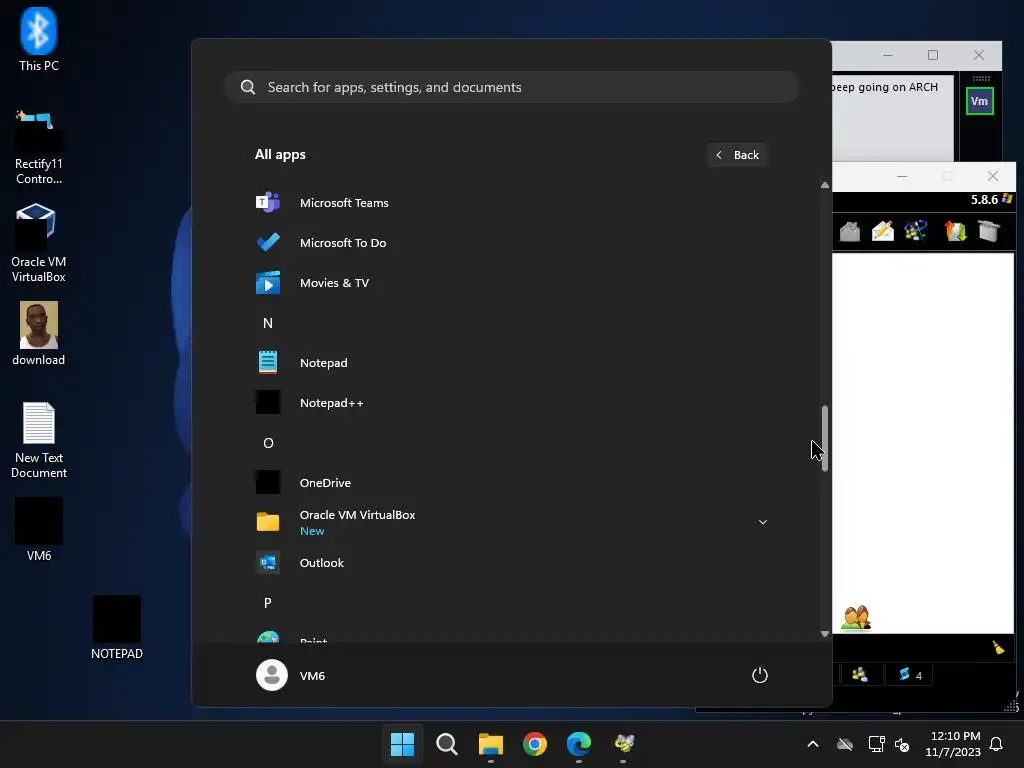Click the gray envelope icon in chat toolbar
Image resolution: width=1024 pixels, height=768 pixels.
pyautogui.click(x=850, y=231)
